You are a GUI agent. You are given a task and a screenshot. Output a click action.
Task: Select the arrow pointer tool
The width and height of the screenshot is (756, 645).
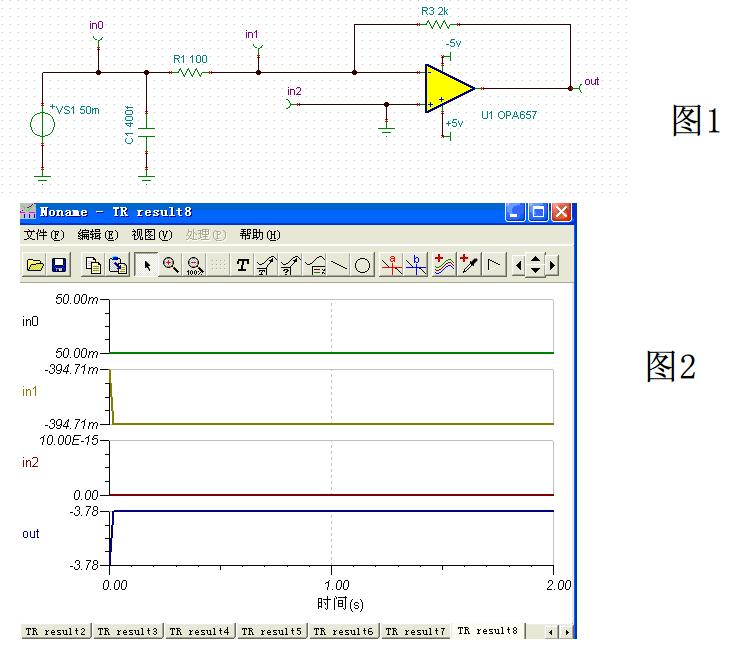pos(146,265)
